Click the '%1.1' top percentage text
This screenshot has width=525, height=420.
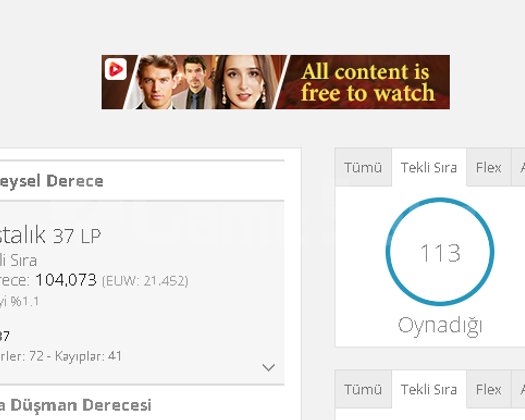pyautogui.click(x=24, y=301)
